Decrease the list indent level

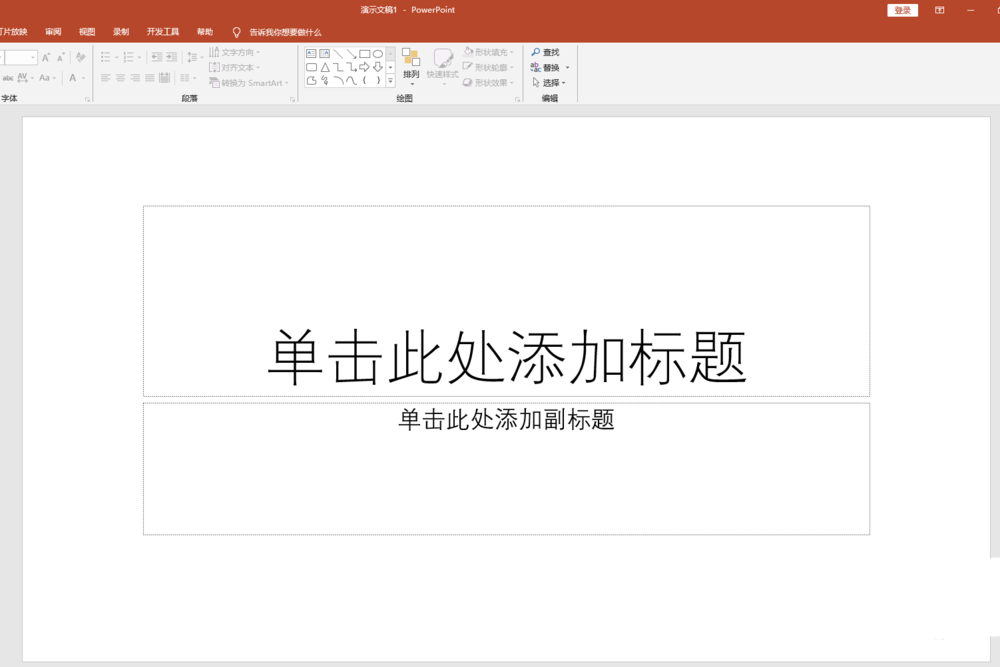pos(157,57)
